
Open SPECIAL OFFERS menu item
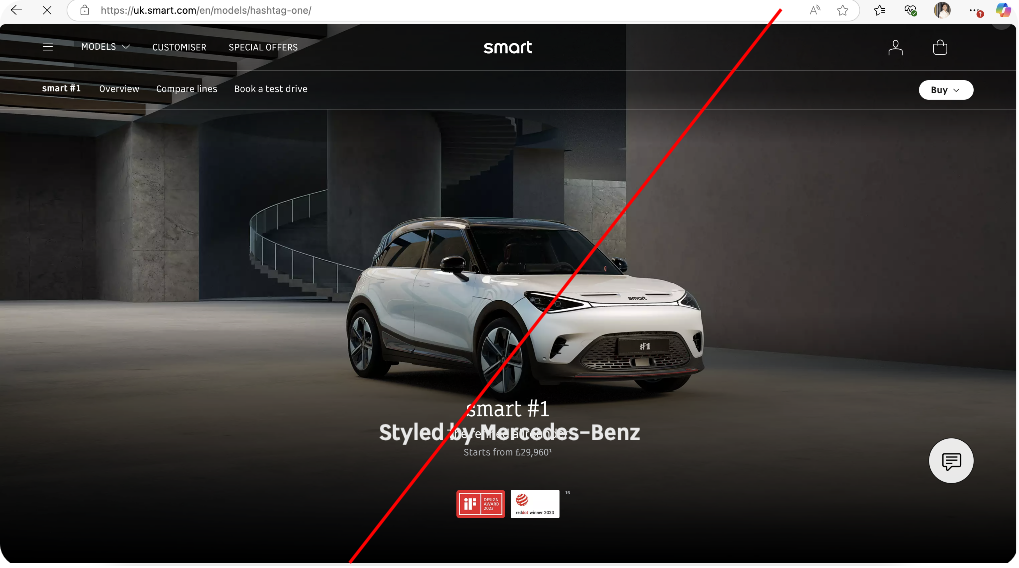[263, 47]
